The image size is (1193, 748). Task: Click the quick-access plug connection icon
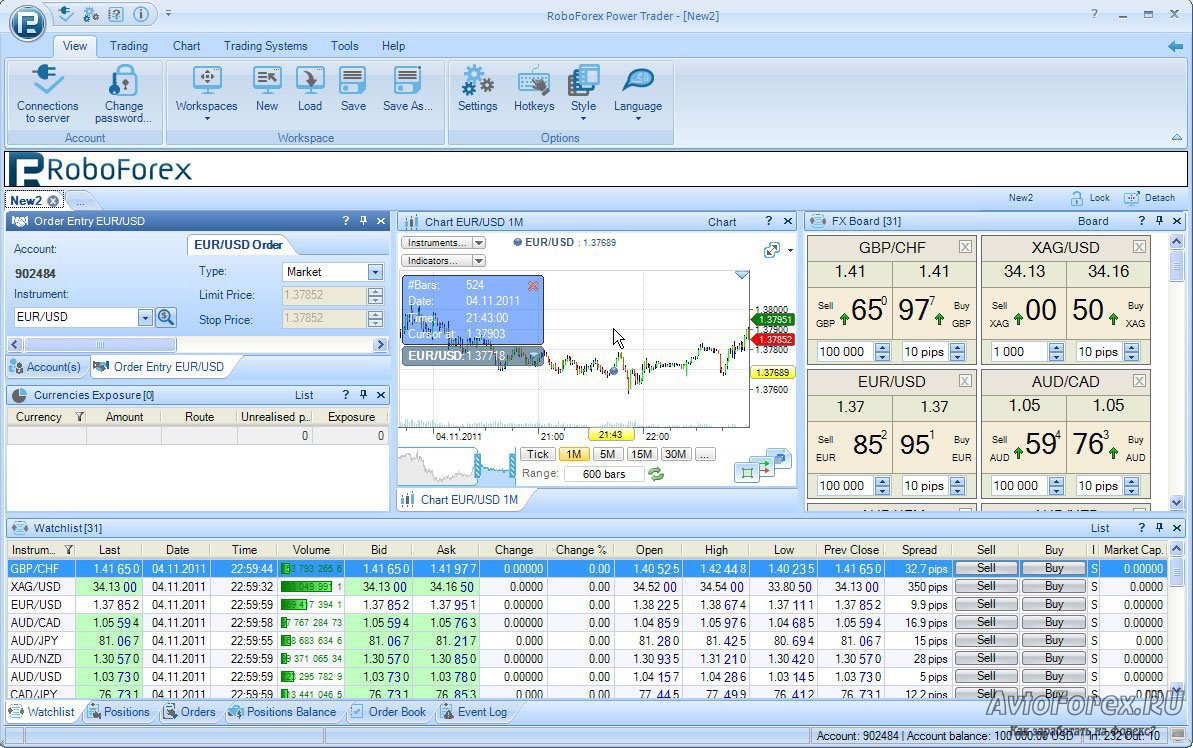[x=65, y=13]
